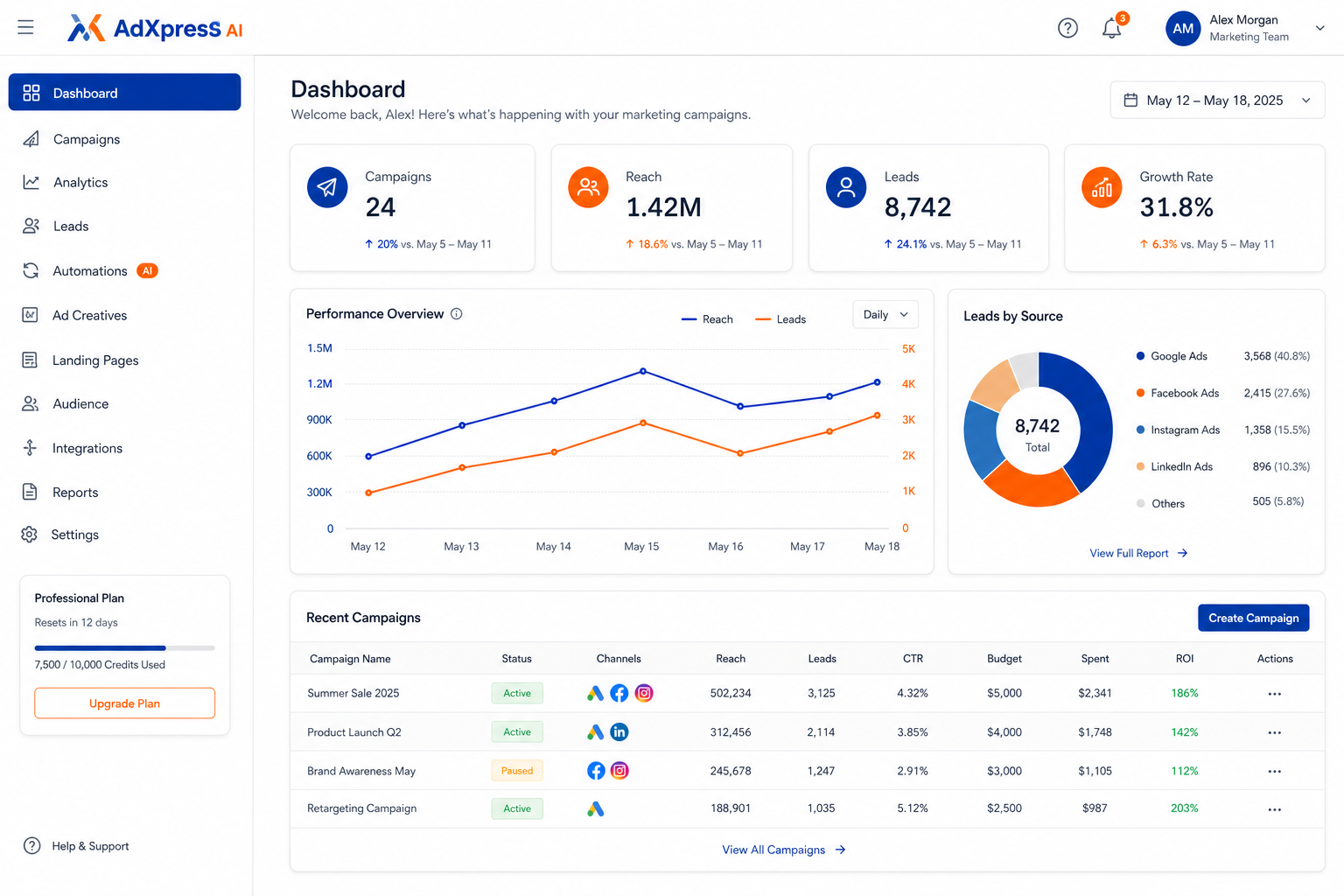Open notifications bell icon

(1112, 28)
